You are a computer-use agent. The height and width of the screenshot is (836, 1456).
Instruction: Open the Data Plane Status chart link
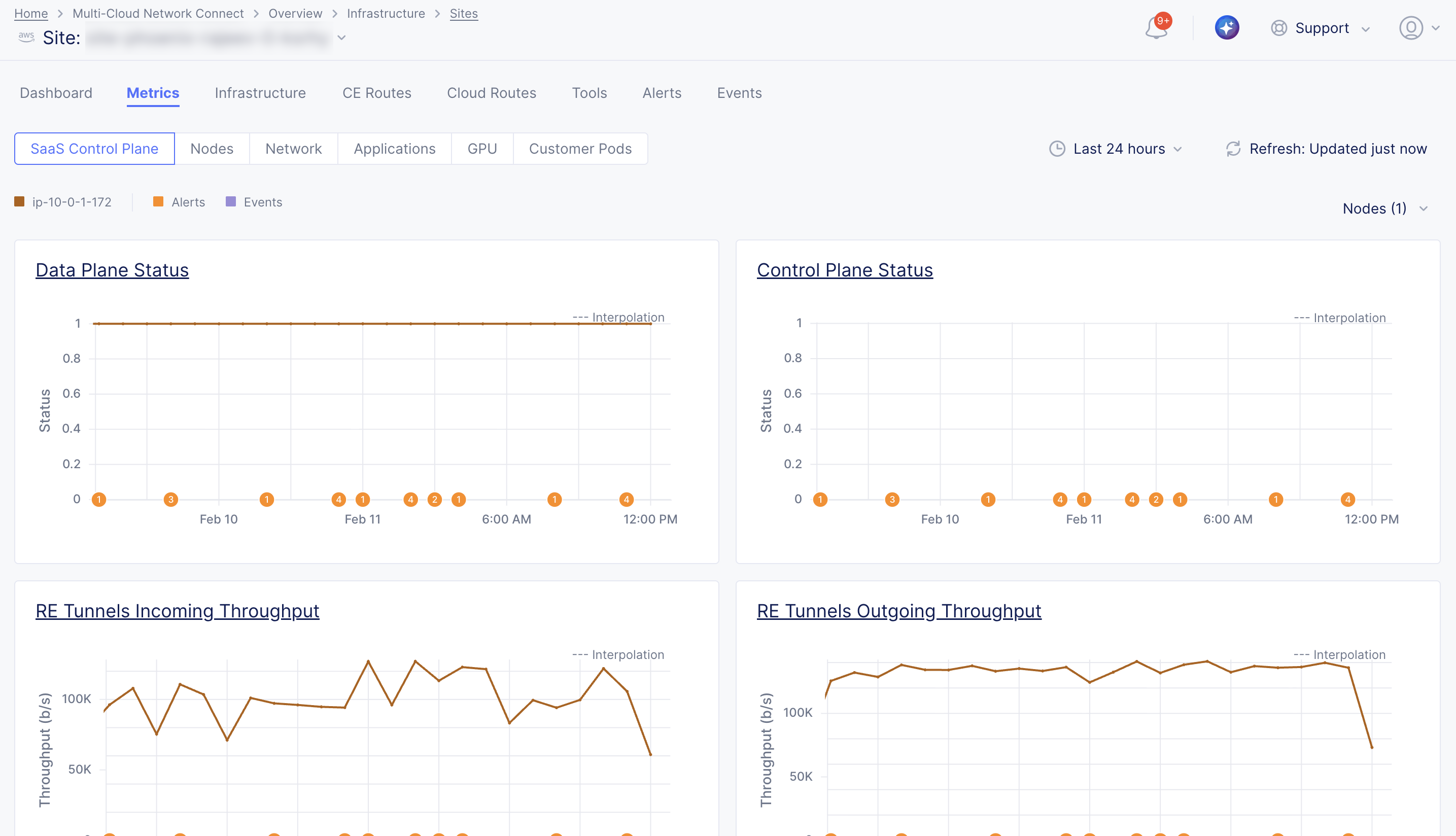(112, 270)
